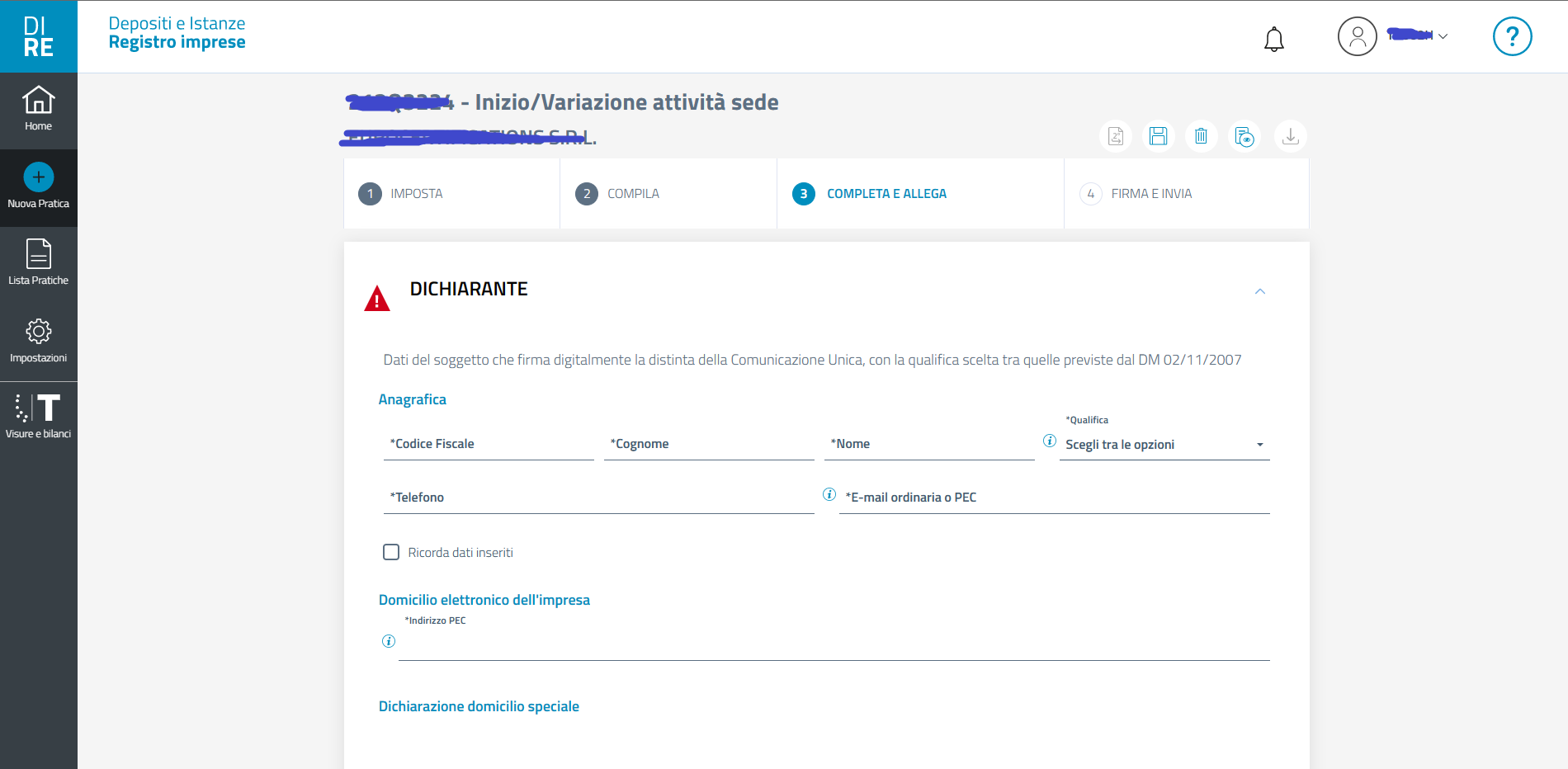Click the Nuova Pratica plus button
Image resolution: width=1568 pixels, height=769 pixels.
coord(38,178)
